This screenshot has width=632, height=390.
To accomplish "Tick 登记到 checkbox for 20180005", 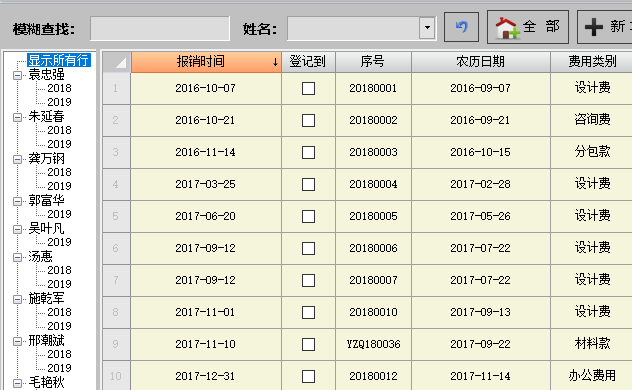I will 308,216.
